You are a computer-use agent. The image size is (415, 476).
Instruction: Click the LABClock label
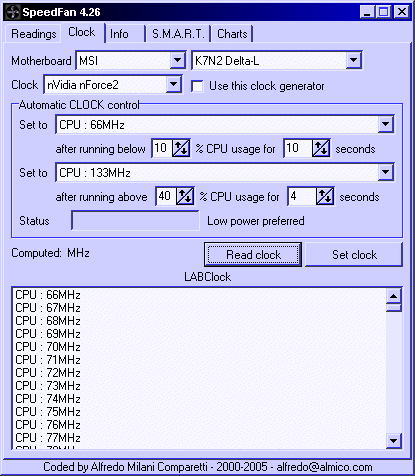tap(207, 277)
